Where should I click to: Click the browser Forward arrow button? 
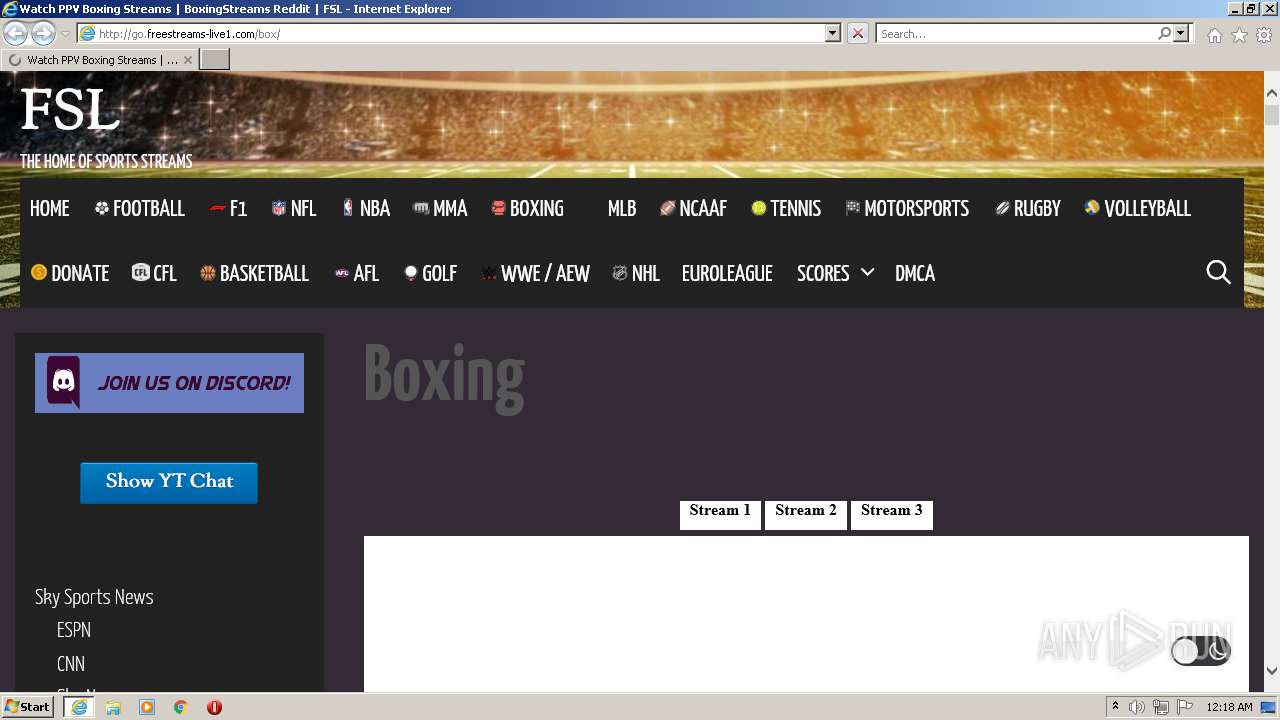click(43, 34)
